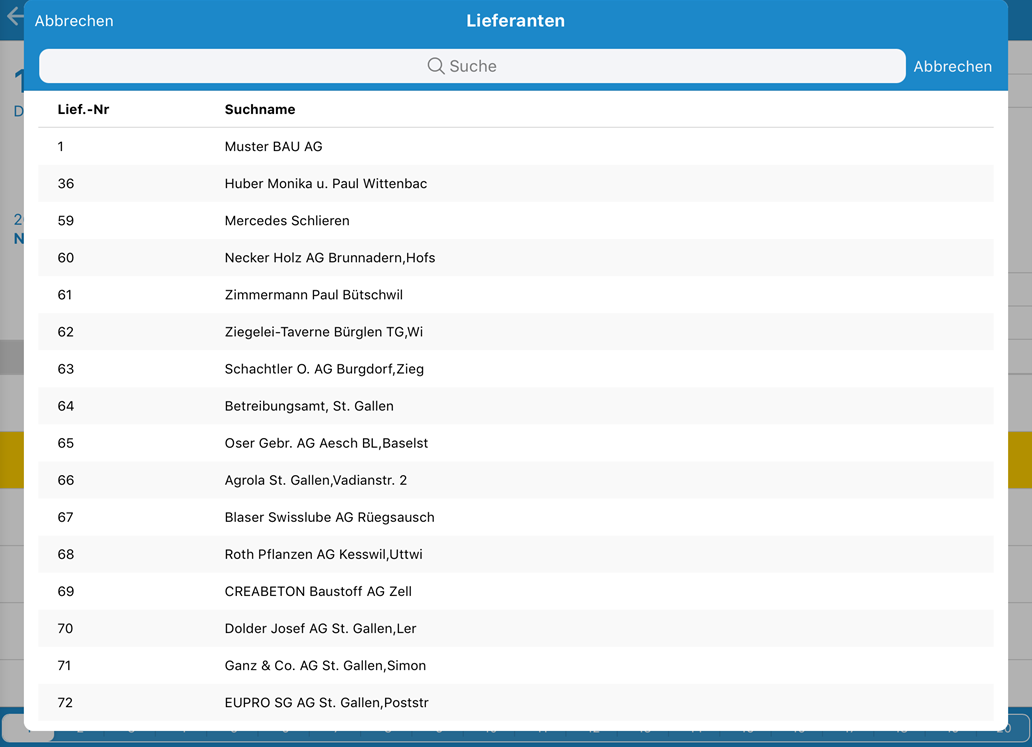Screen dimensions: 1032x747
Task: Select Huber Monika u. Paul Wittenbac
Action: 515,184
